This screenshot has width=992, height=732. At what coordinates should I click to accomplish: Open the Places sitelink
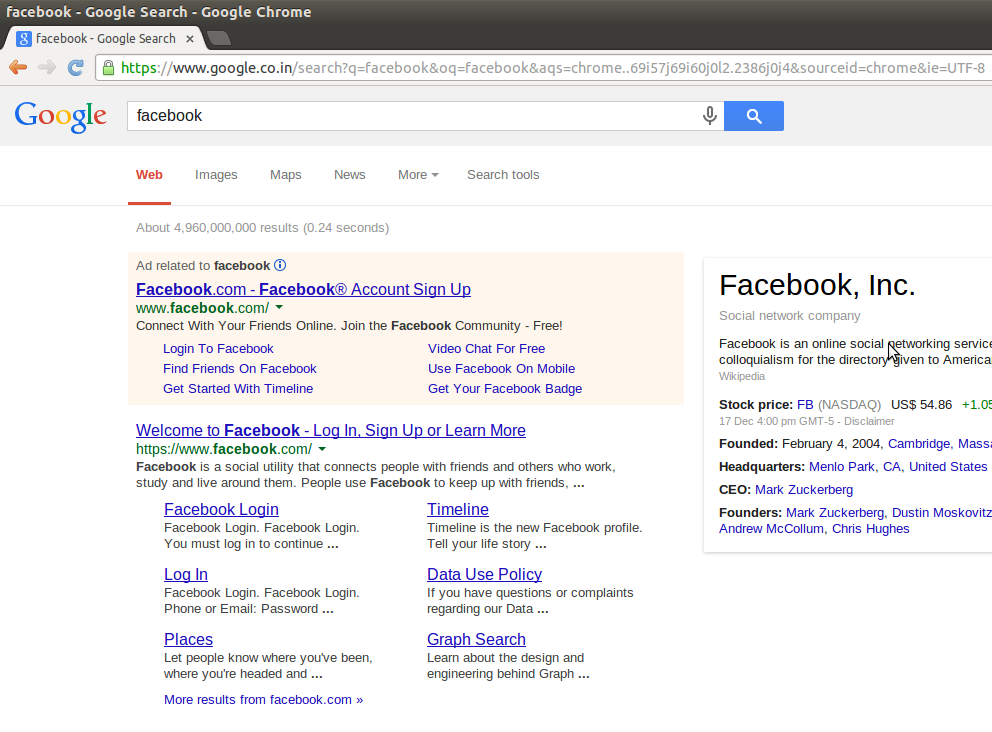(x=189, y=640)
